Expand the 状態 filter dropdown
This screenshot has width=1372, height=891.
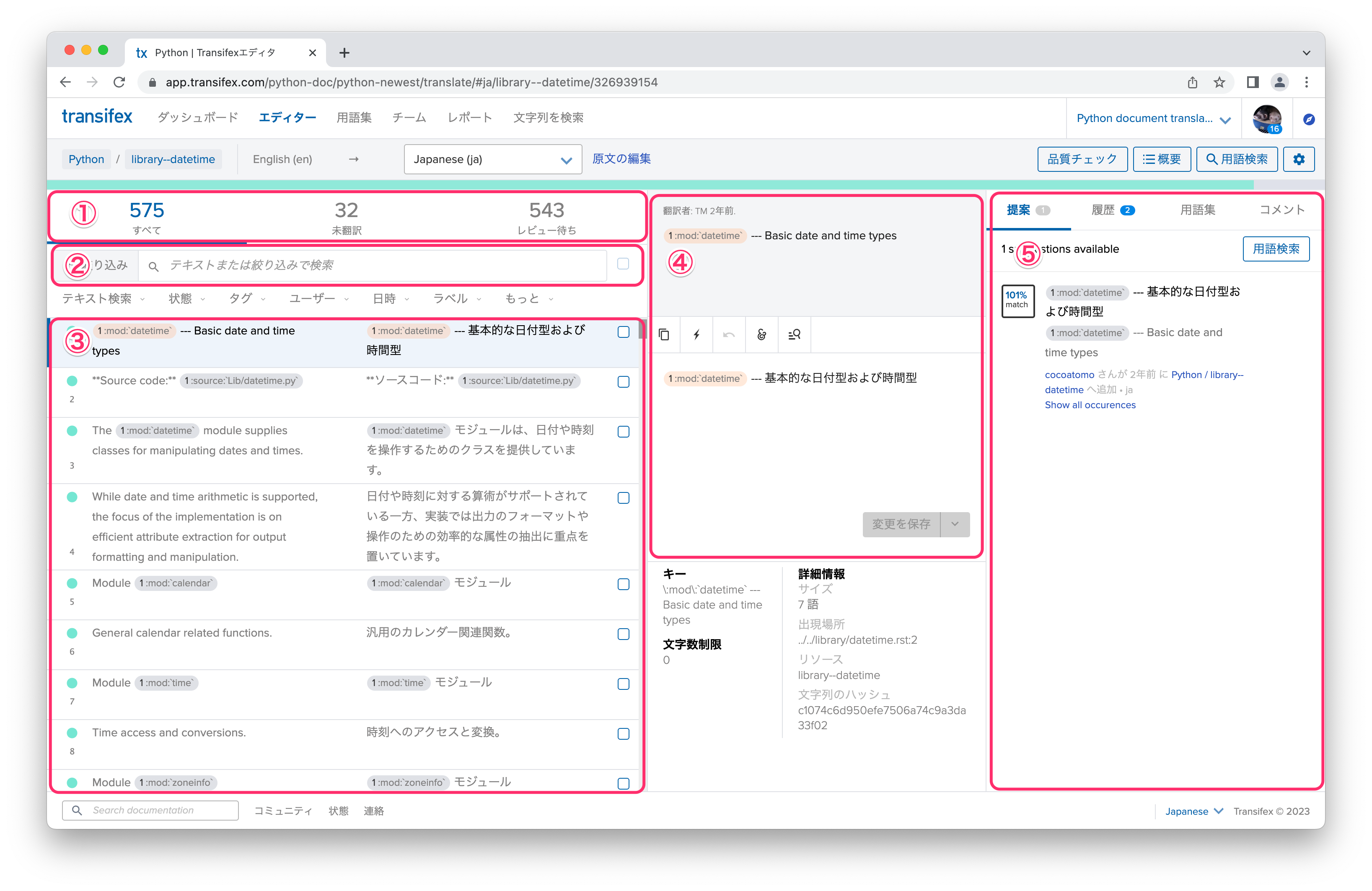click(186, 299)
